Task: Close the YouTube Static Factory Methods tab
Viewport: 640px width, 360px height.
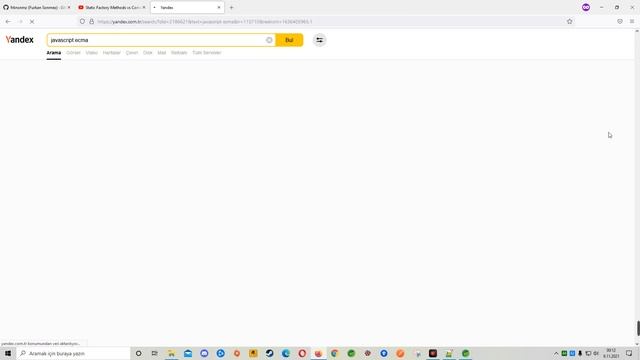Action: point(144,7)
